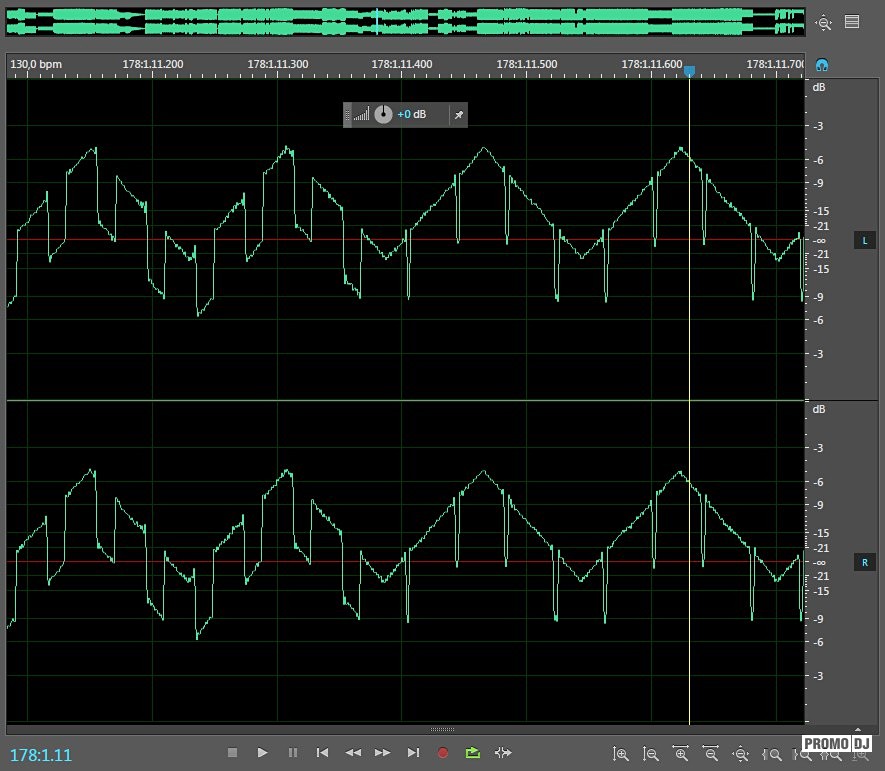Move playhead to previous marker

coord(322,753)
